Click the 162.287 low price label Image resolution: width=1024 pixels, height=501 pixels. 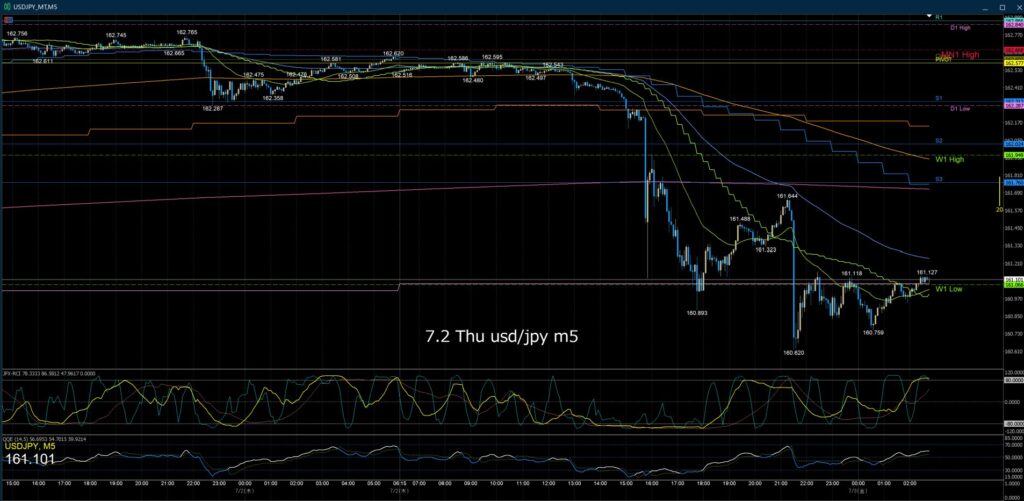[x=213, y=108]
